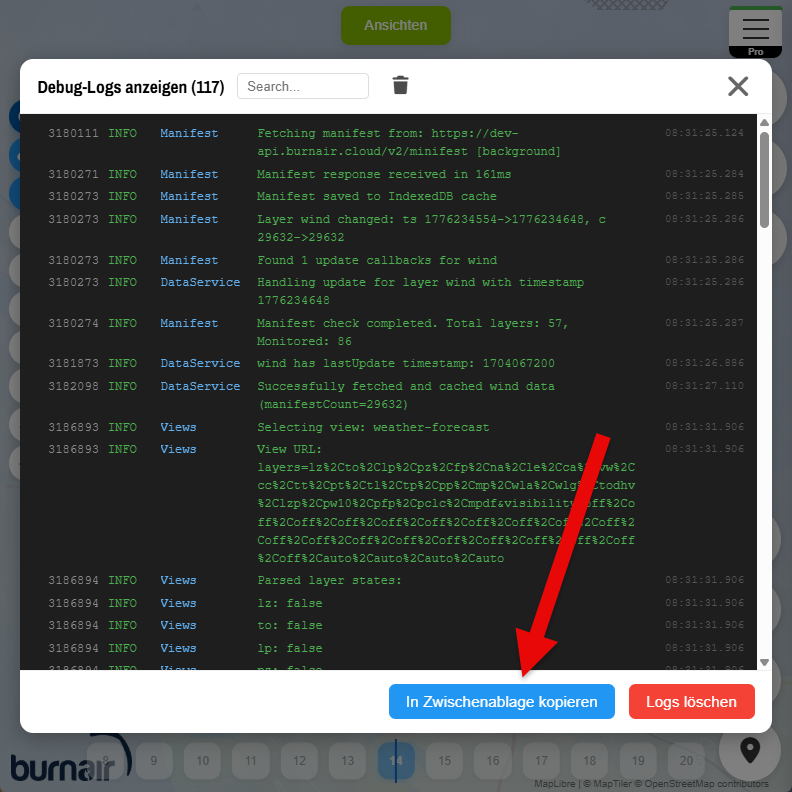Image resolution: width=792 pixels, height=792 pixels.
Task: Open the Ansichten views dropdown
Action: click(x=395, y=25)
